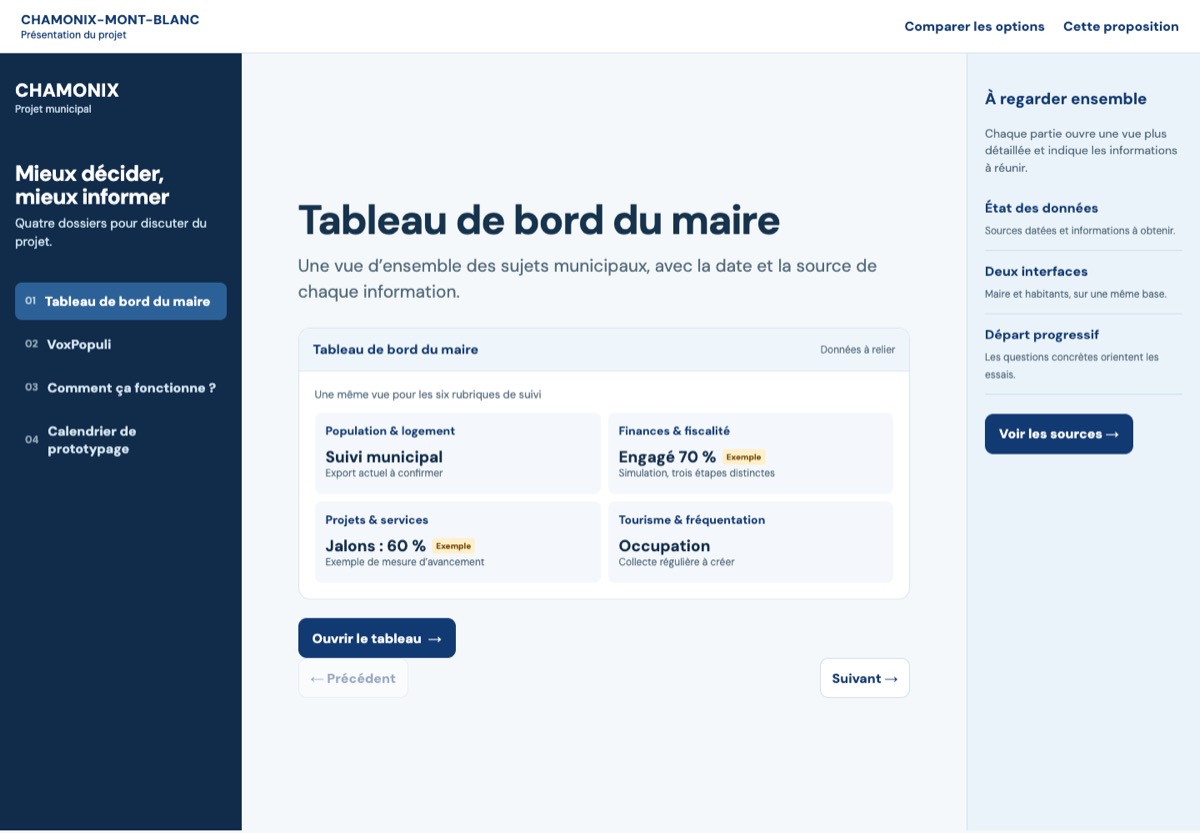Click CHAMONIX-MONT-BLANC header title

click(110, 20)
